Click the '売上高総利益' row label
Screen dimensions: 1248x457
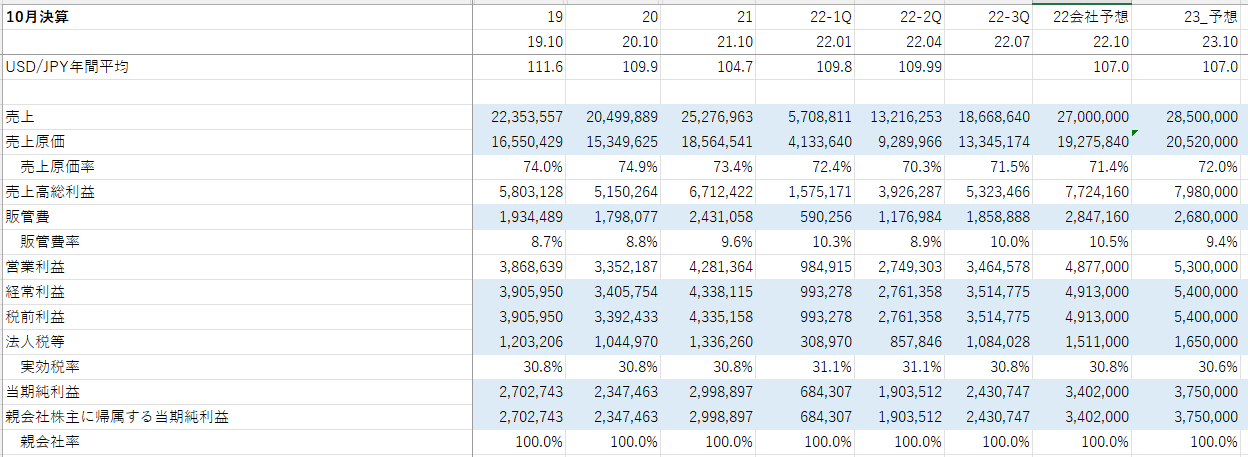coord(237,192)
